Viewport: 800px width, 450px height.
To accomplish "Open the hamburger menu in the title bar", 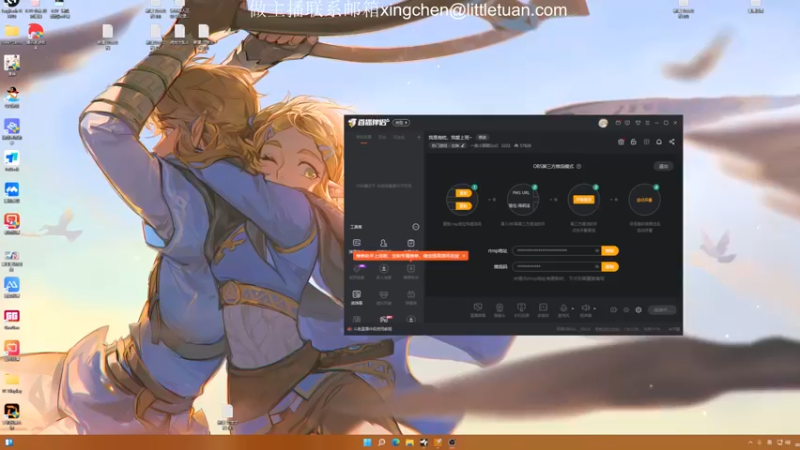I will pos(647,123).
